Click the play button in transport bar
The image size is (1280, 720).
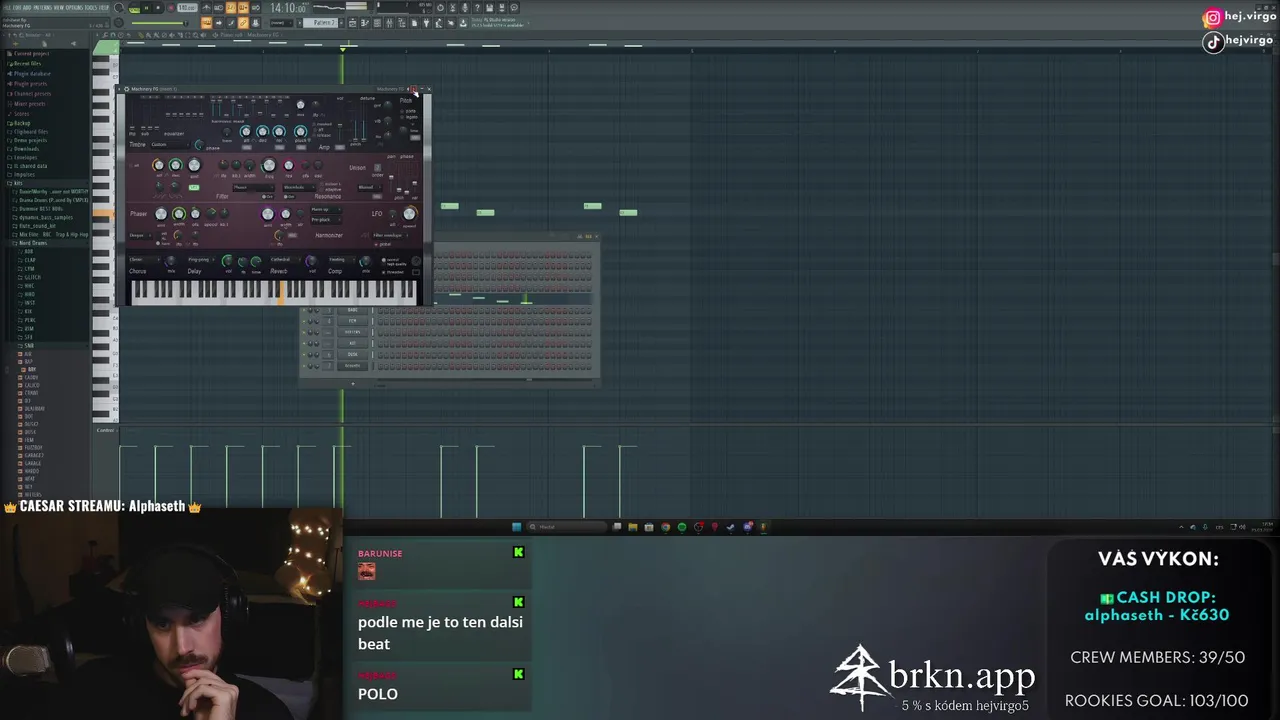coord(146,7)
